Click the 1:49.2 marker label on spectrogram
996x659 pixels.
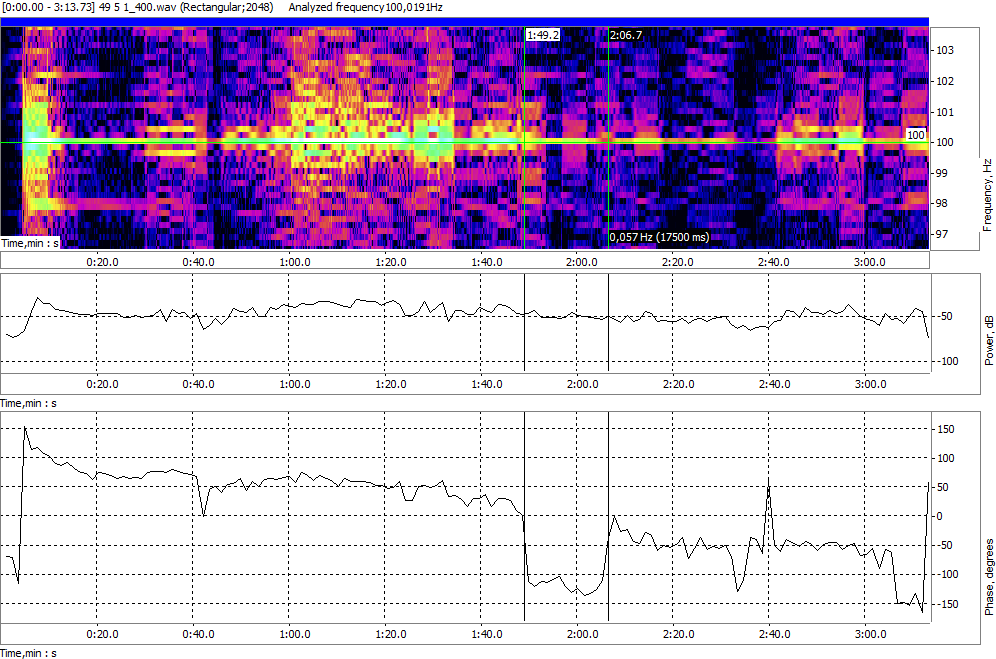point(543,35)
